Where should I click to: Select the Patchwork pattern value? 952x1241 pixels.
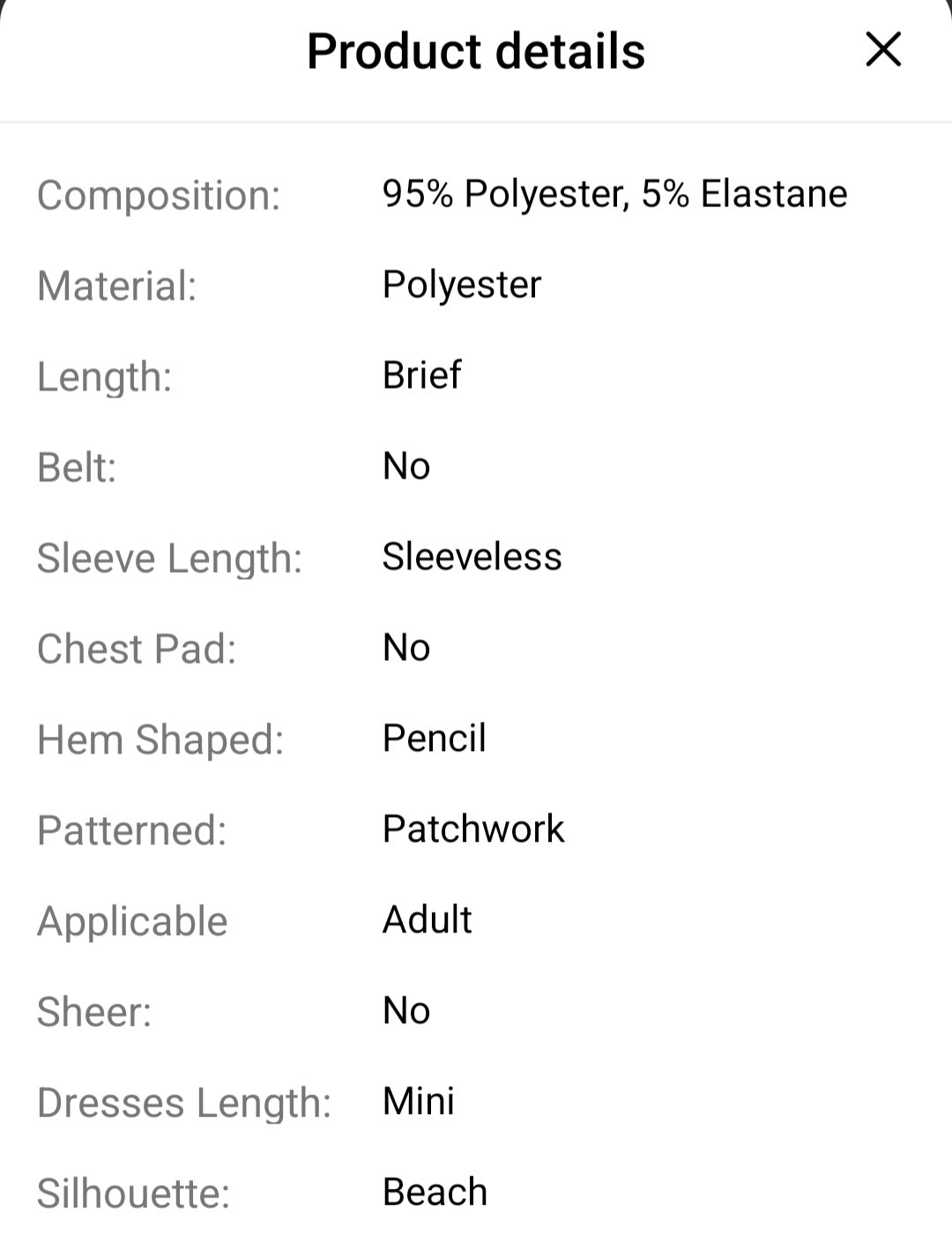(x=473, y=829)
